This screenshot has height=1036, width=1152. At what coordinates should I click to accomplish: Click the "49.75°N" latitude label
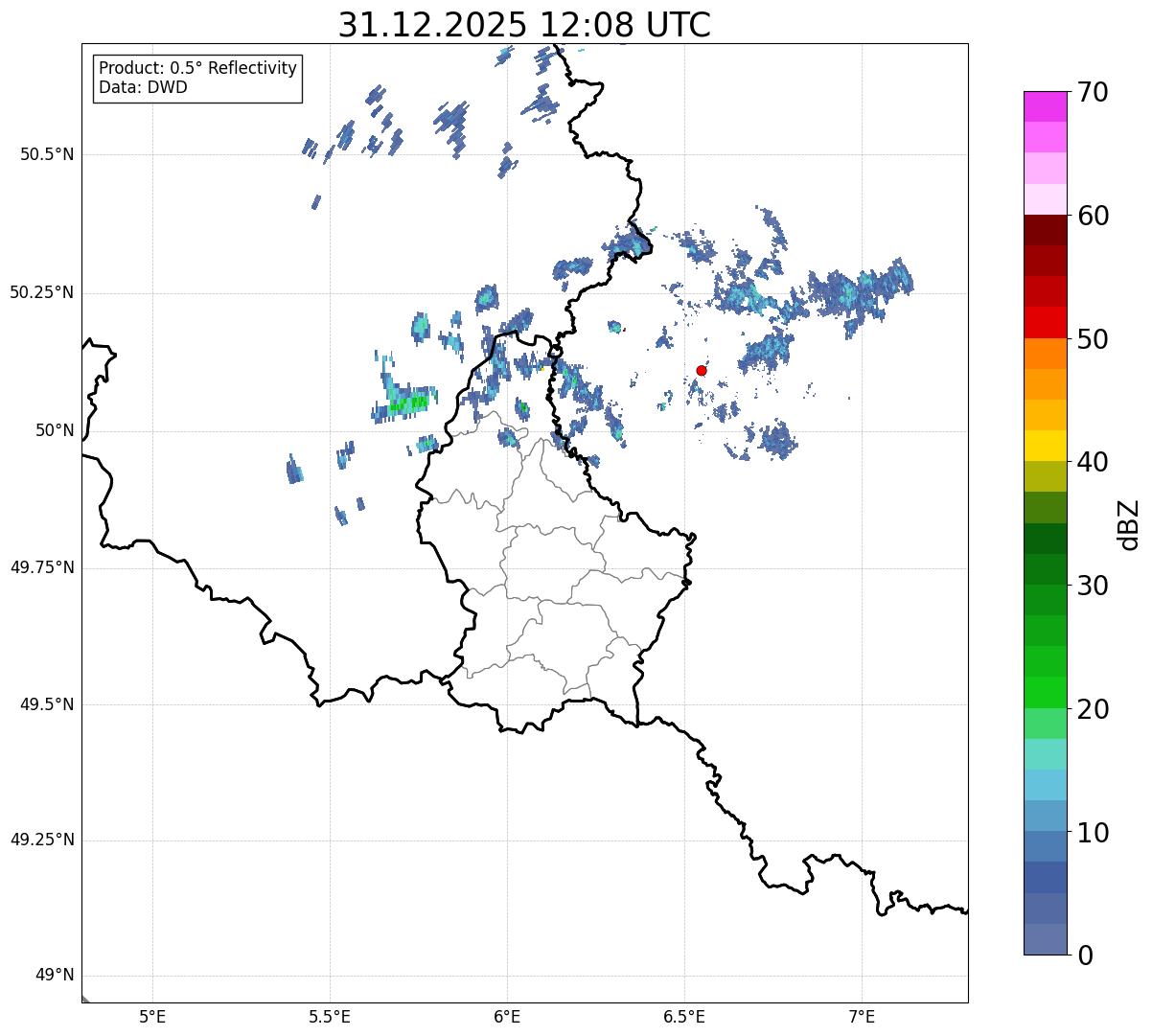click(x=42, y=567)
